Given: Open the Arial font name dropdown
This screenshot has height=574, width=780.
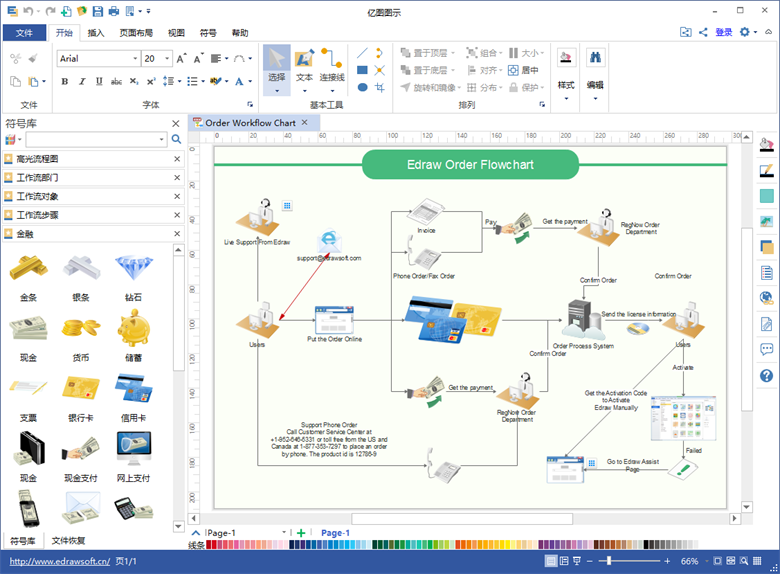Looking at the screenshot, I should coord(135,59).
